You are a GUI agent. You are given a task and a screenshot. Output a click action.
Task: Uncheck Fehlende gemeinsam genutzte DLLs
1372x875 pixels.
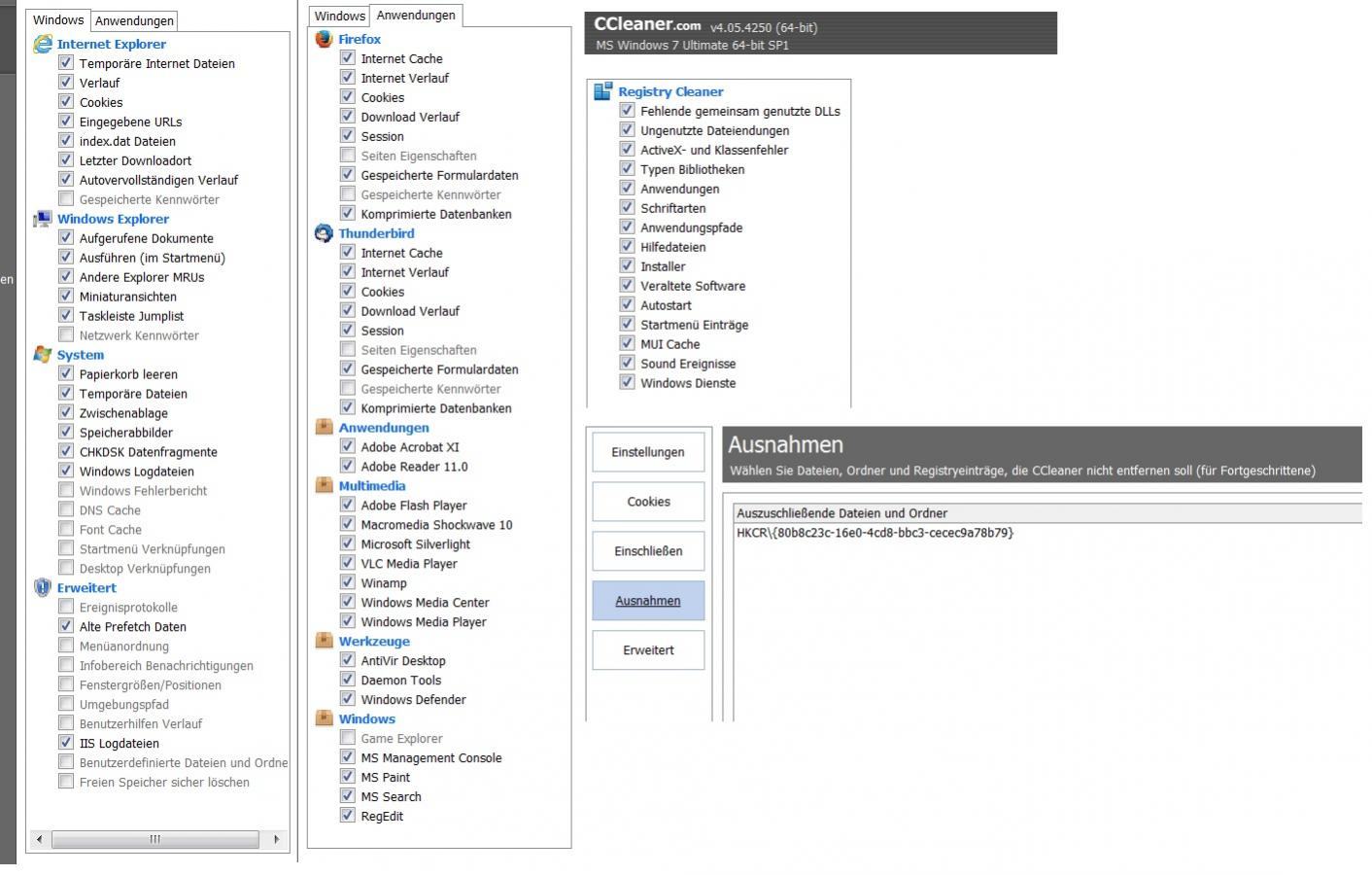(x=627, y=111)
